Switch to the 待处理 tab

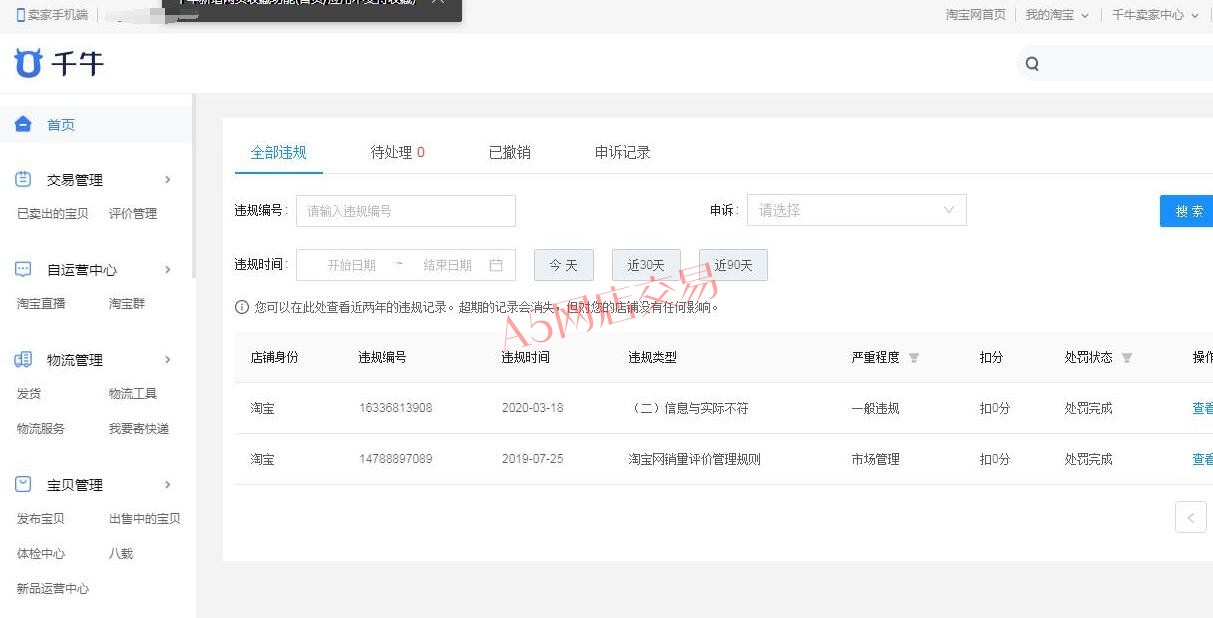pyautogui.click(x=397, y=152)
